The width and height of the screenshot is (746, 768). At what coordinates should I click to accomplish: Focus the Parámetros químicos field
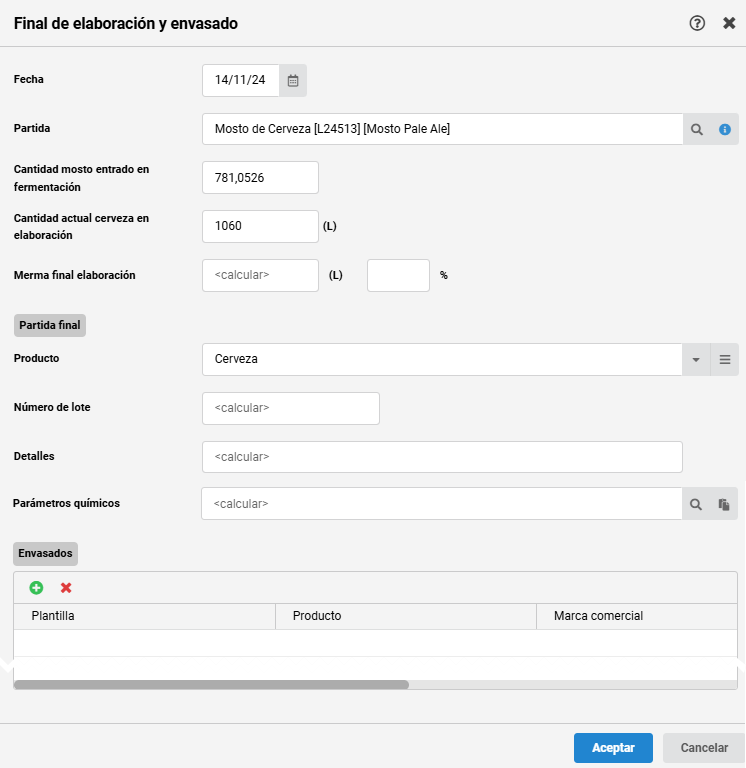pos(441,504)
